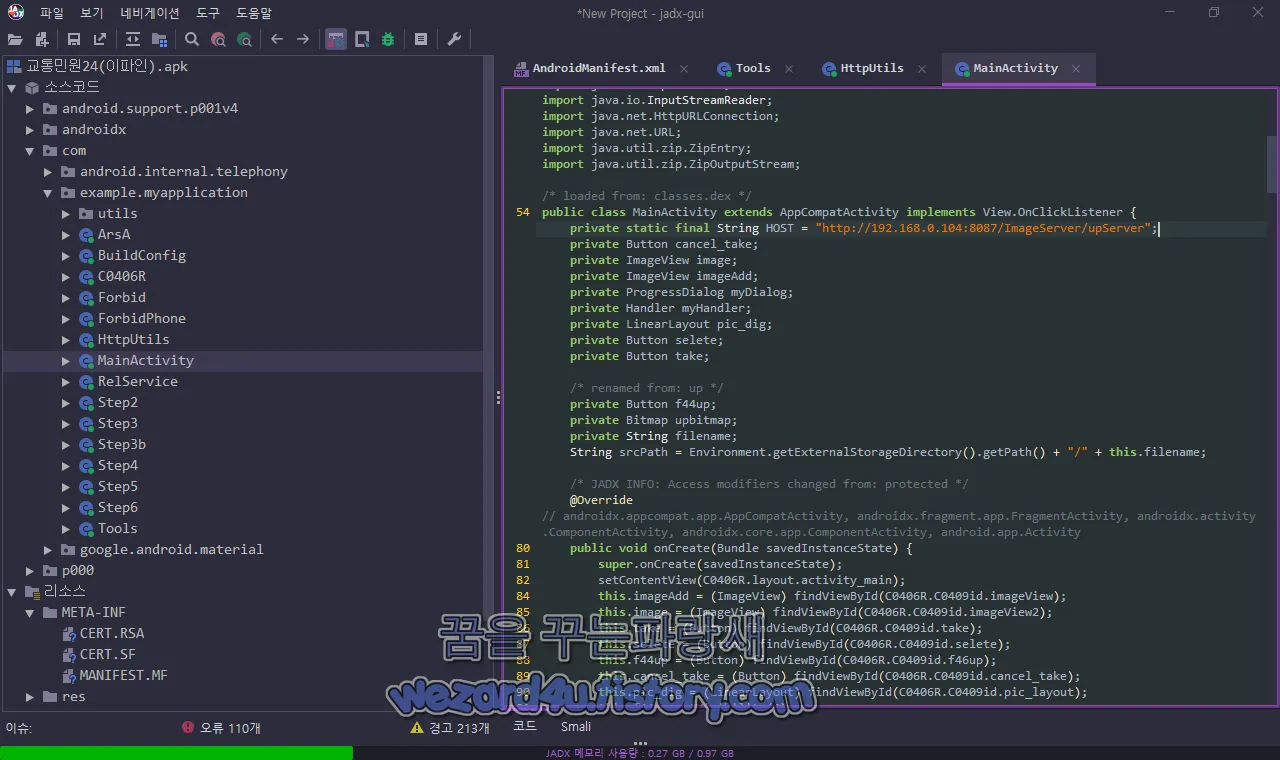Image resolution: width=1280 pixels, height=760 pixels.
Task: Launch debugger via the green bug icon
Action: pos(388,39)
